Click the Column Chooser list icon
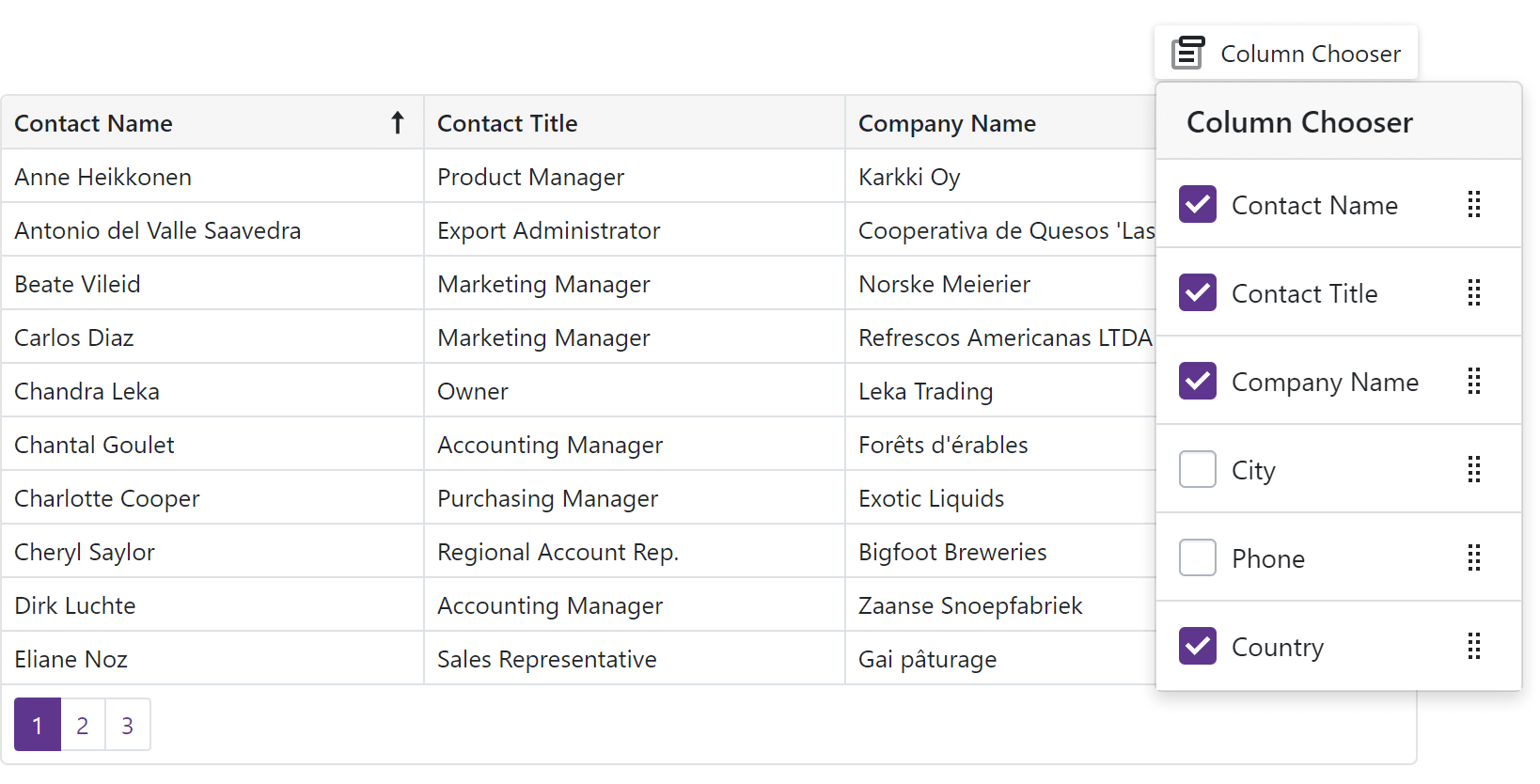1540x784 pixels. (x=1188, y=54)
